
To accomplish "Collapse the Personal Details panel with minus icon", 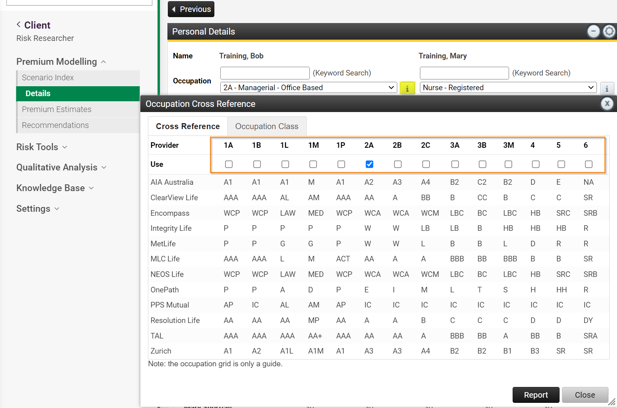I will (593, 32).
